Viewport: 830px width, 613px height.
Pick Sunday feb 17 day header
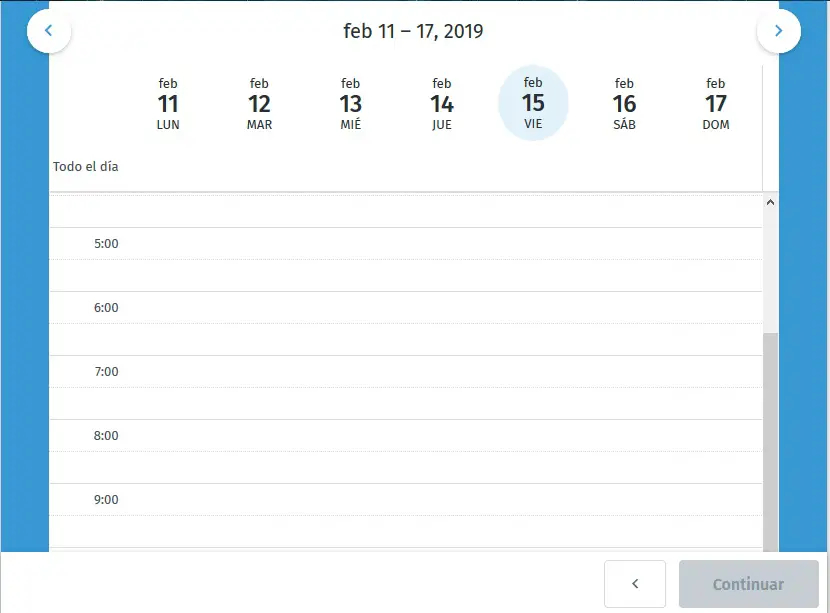coord(716,104)
